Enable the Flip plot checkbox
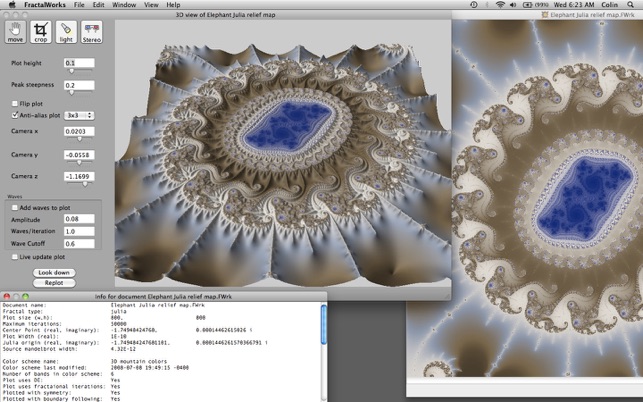The width and height of the screenshot is (643, 402). (14, 103)
